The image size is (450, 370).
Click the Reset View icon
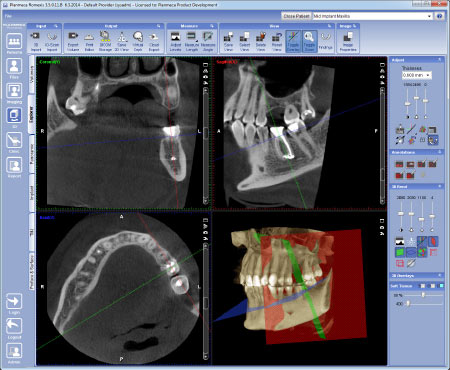coord(277,41)
